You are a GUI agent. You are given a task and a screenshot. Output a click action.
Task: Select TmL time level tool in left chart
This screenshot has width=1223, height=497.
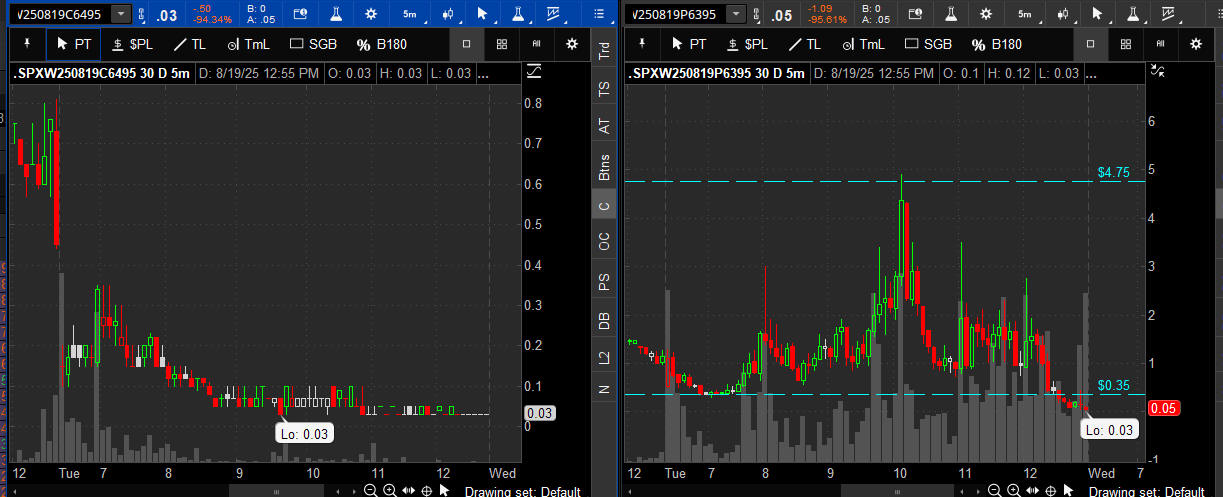(249, 44)
